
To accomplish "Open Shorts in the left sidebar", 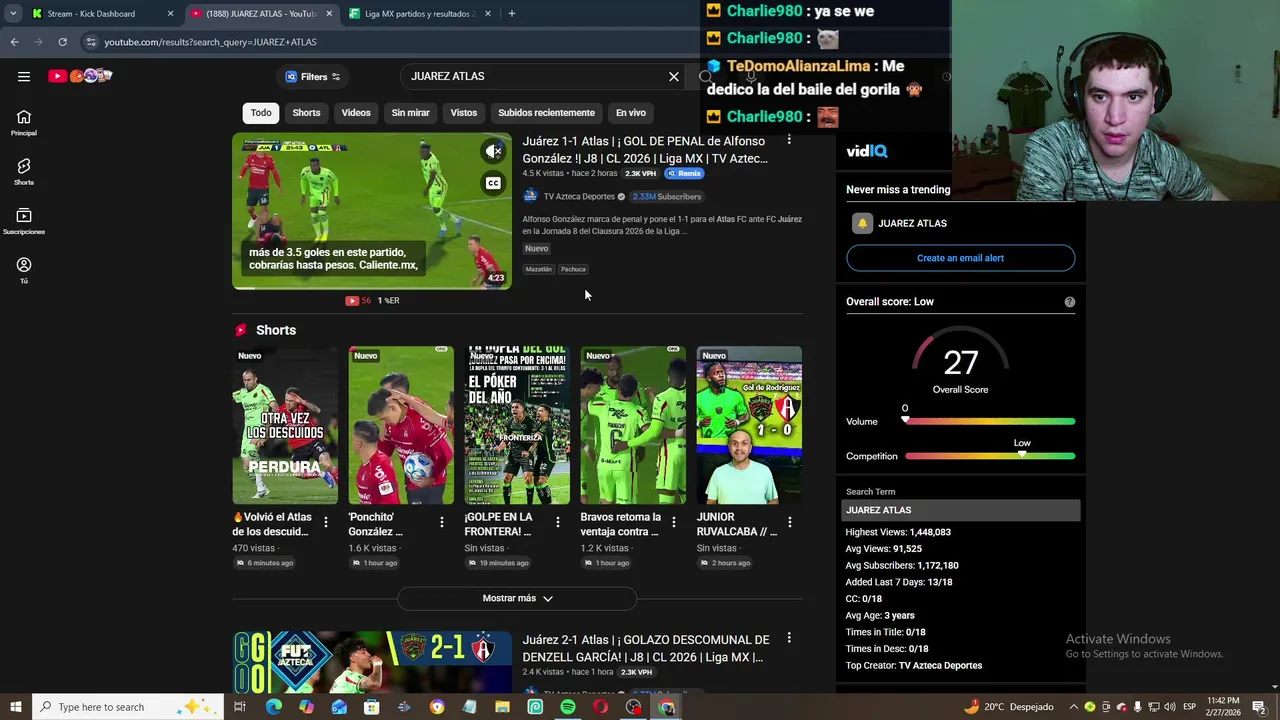I will [x=24, y=172].
